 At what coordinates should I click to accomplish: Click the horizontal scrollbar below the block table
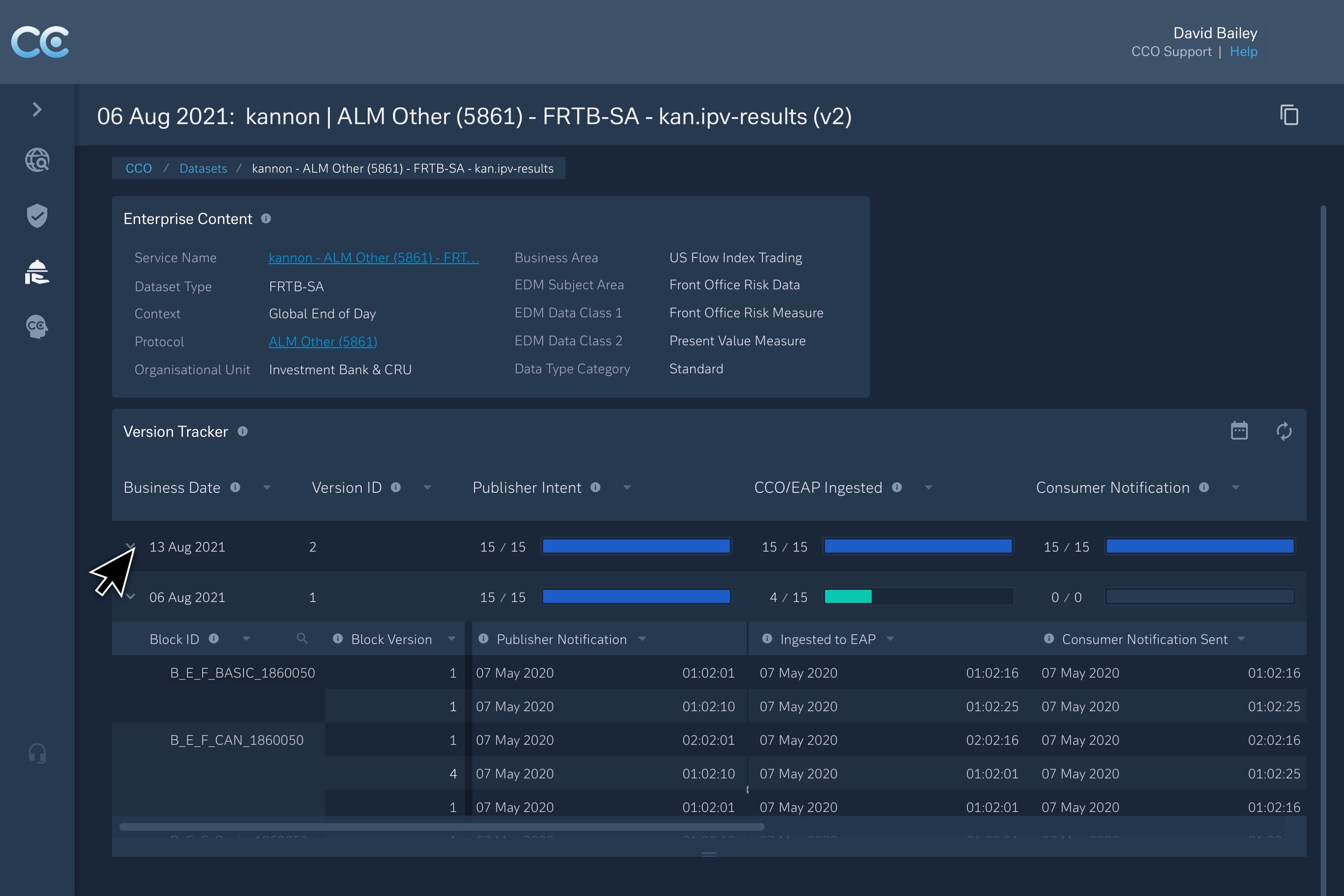point(441,826)
